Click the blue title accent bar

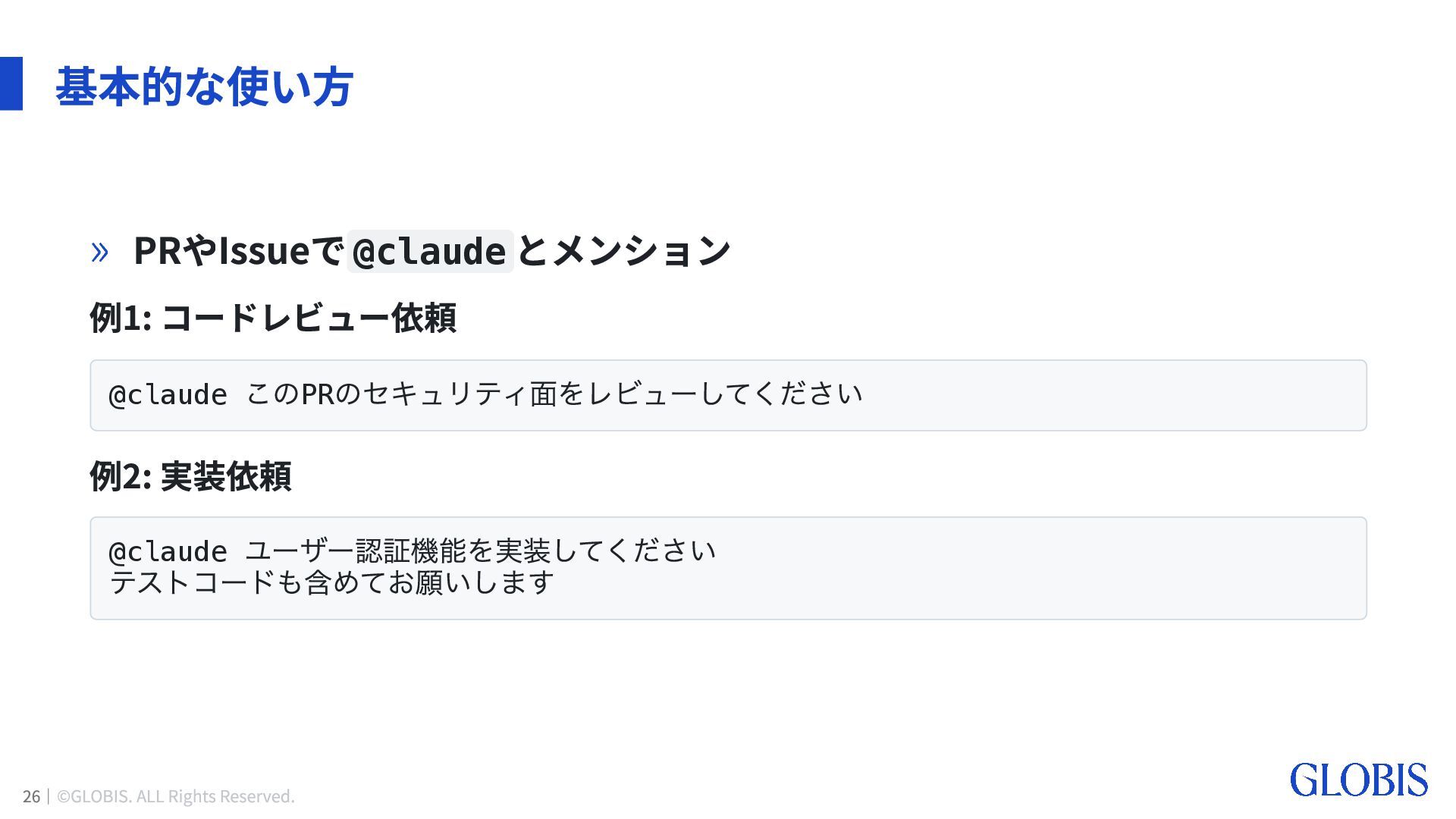point(11,83)
